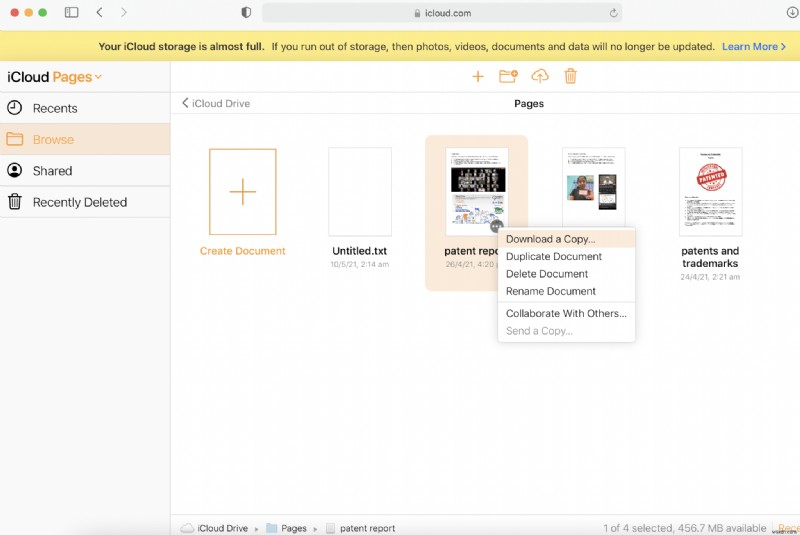Choose Delete Document from the context menu

[x=566, y=274]
